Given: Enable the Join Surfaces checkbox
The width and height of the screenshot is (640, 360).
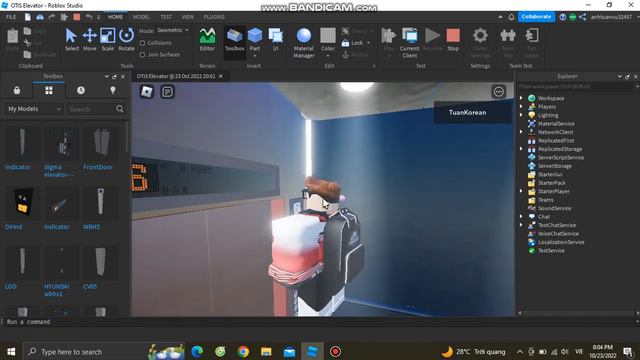Looking at the screenshot, I should click(142, 54).
